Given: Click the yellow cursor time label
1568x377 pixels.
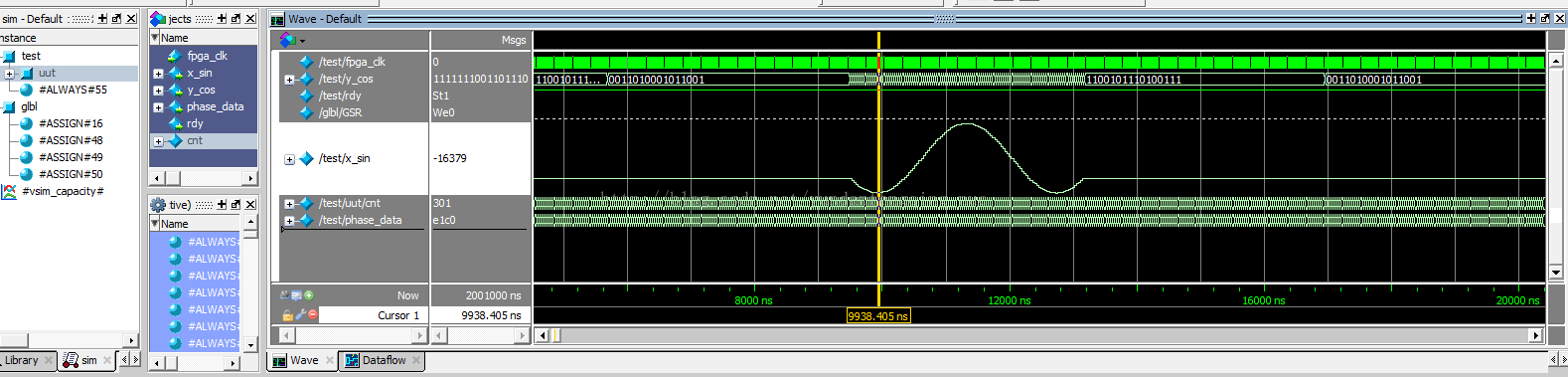Looking at the screenshot, I should (877, 316).
